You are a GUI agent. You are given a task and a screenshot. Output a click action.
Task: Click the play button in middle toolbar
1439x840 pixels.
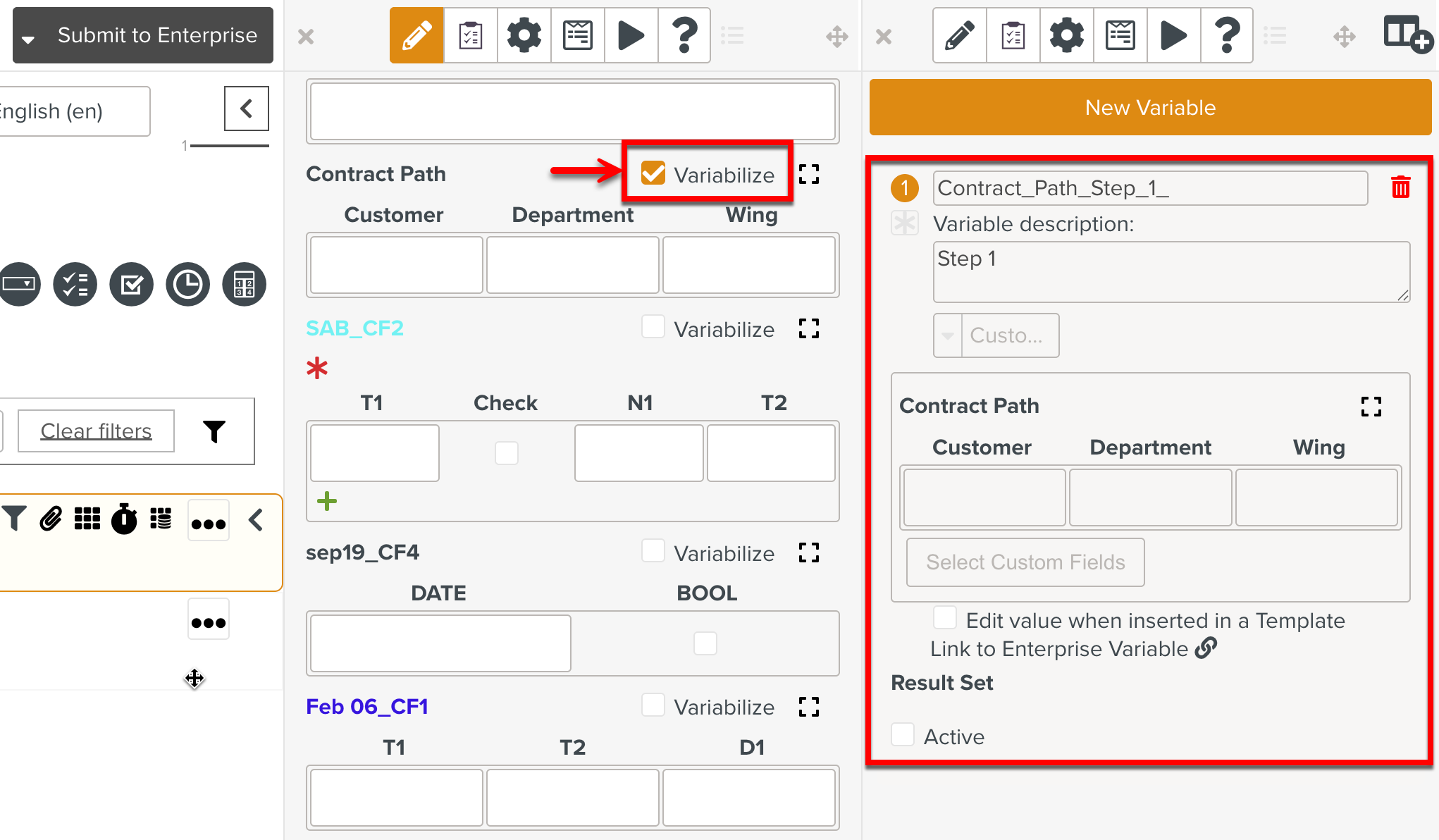coord(631,35)
